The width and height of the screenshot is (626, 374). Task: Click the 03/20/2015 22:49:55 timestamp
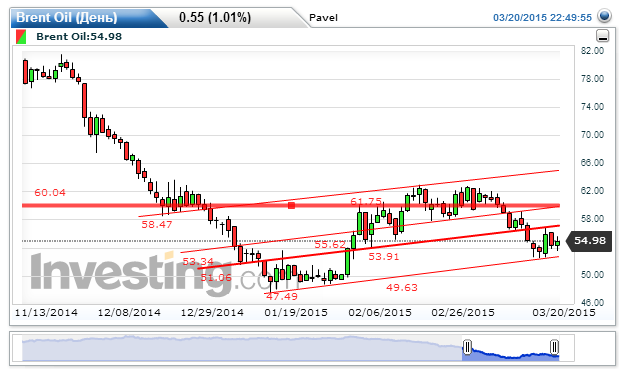(x=542, y=18)
